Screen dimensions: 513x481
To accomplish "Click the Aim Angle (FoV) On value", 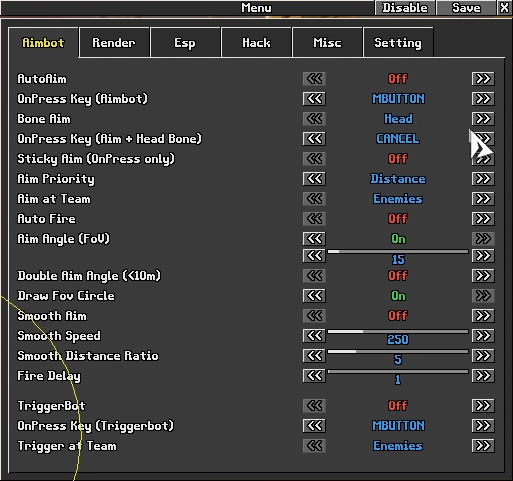I will click(x=398, y=239).
